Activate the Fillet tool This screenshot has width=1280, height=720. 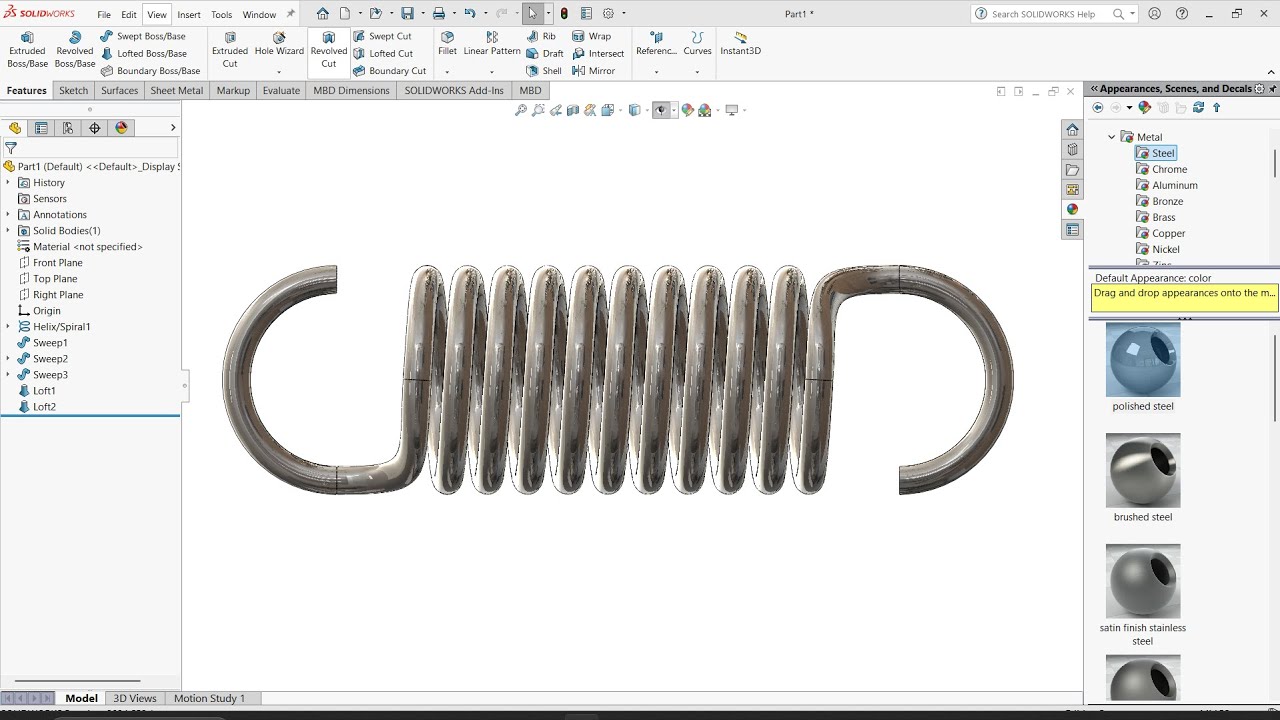click(447, 44)
